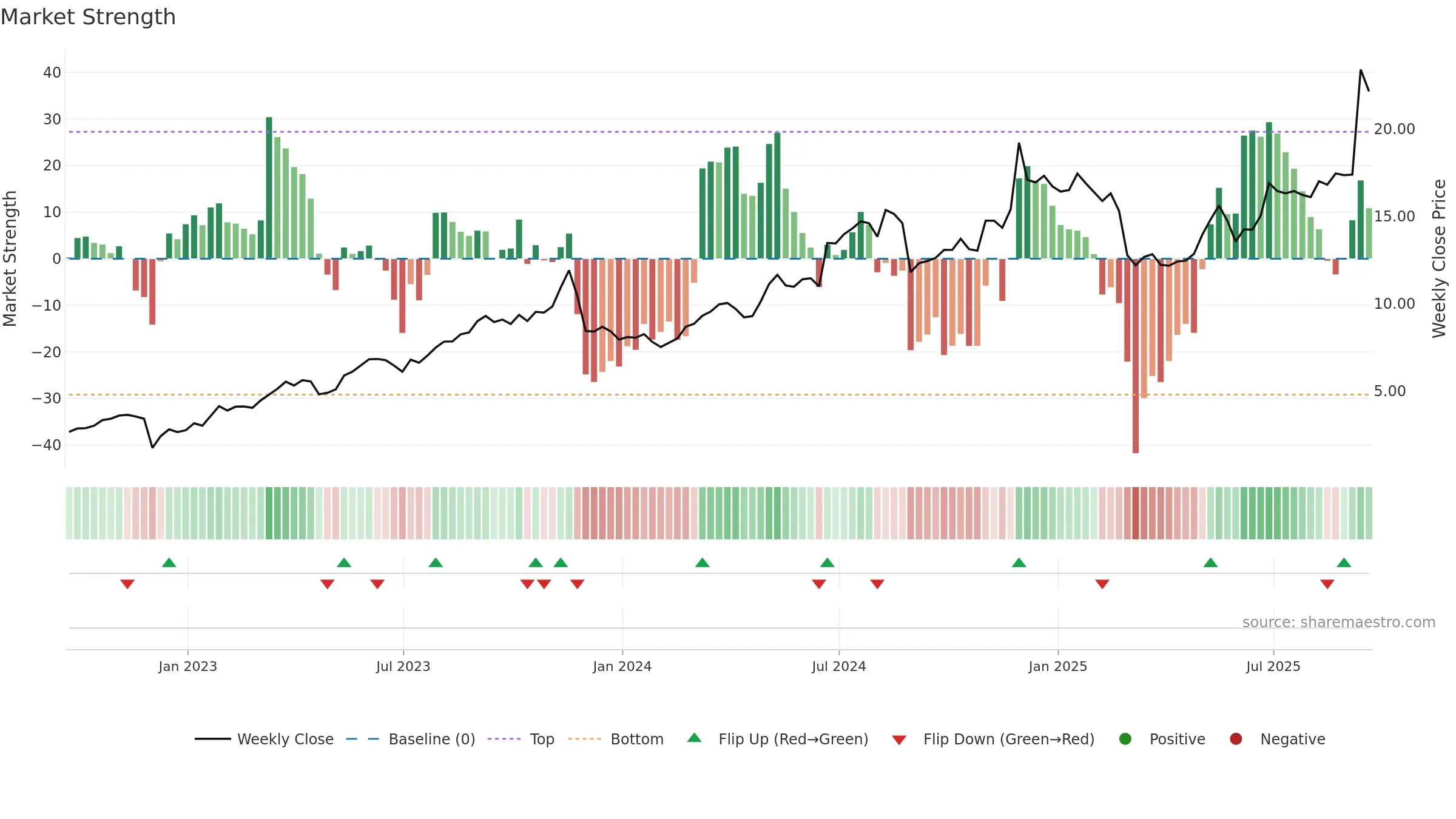
Task: Click the 20.00 price tick on right axis
Action: [1395, 129]
